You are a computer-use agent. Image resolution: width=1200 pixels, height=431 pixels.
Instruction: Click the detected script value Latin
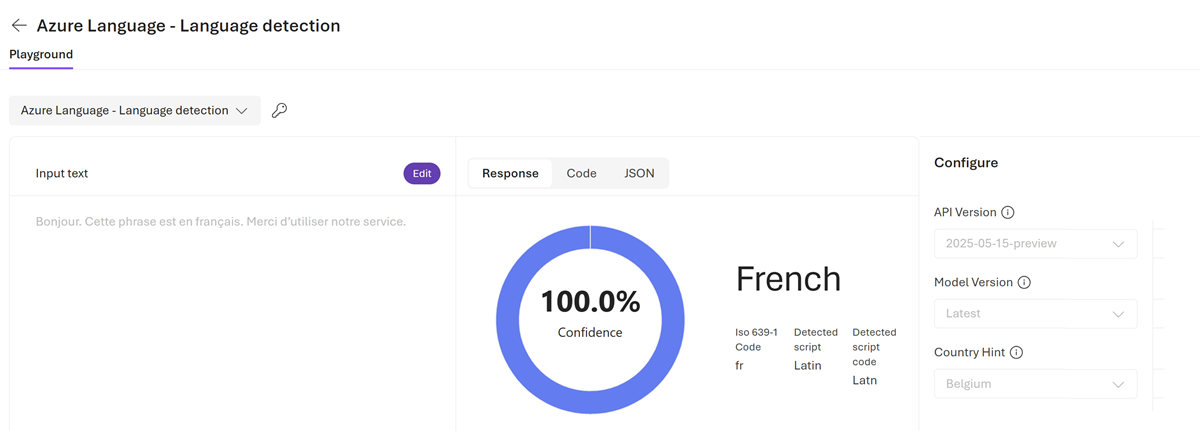[807, 365]
